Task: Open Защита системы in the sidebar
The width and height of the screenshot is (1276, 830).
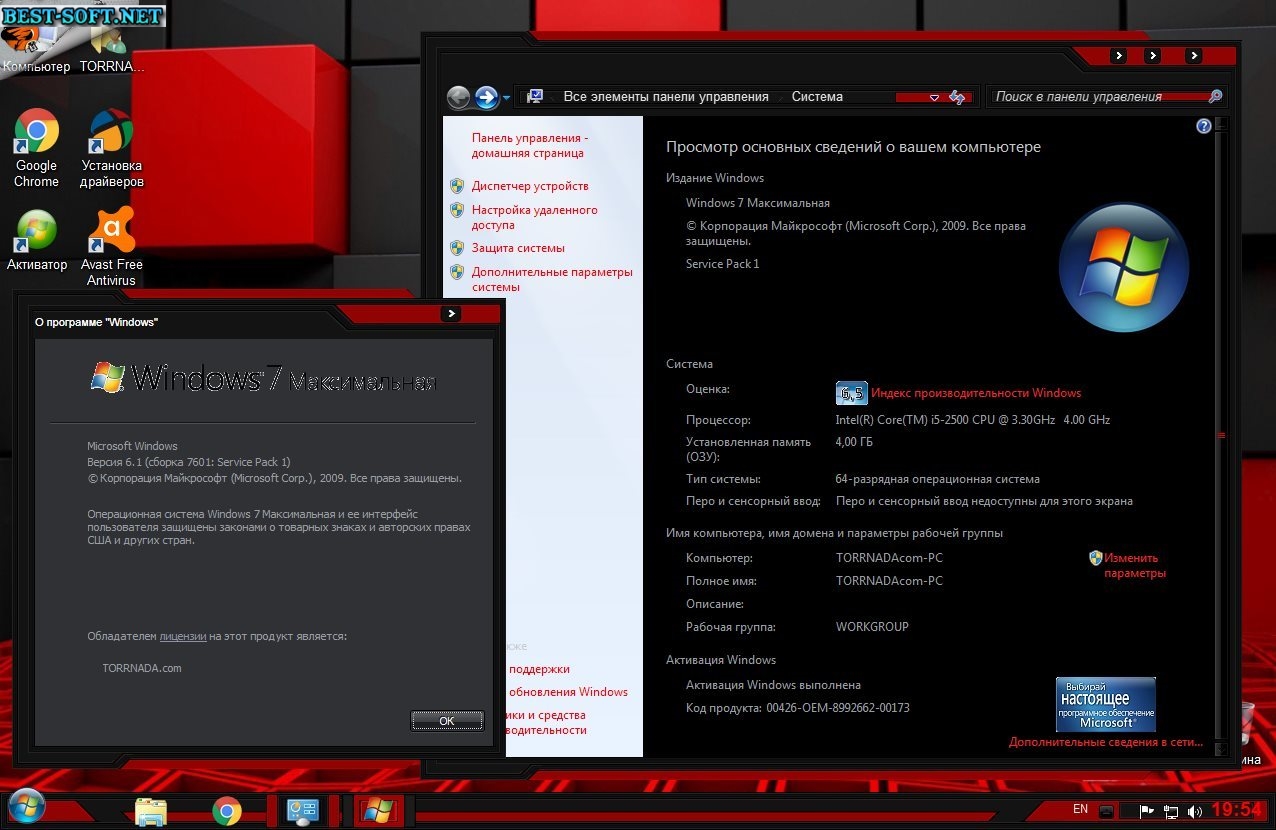Action: click(x=518, y=248)
